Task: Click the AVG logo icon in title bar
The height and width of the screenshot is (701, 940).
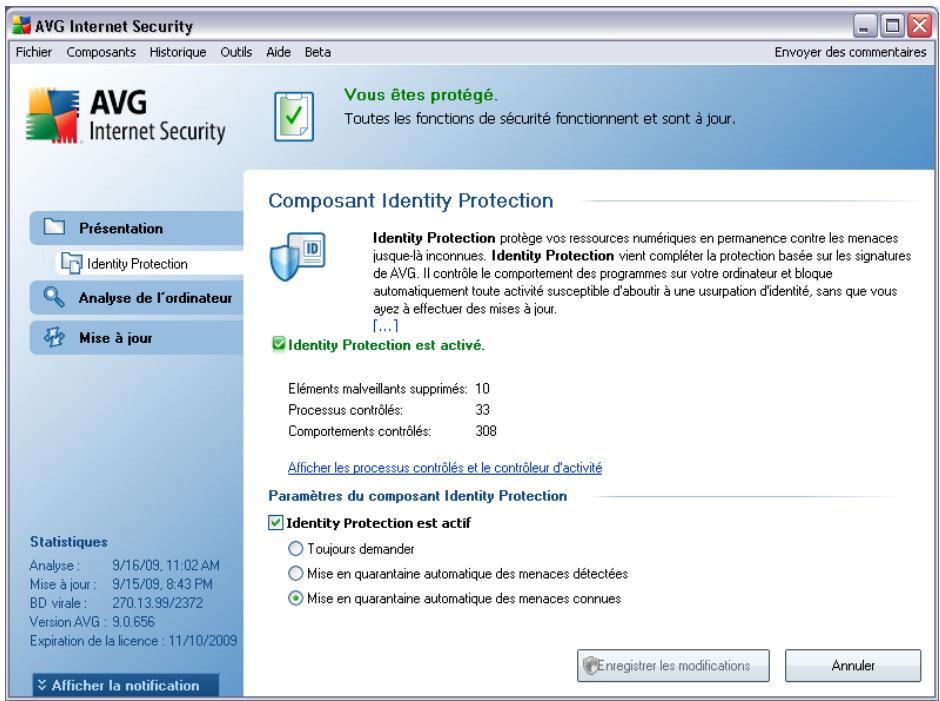Action: [22, 26]
